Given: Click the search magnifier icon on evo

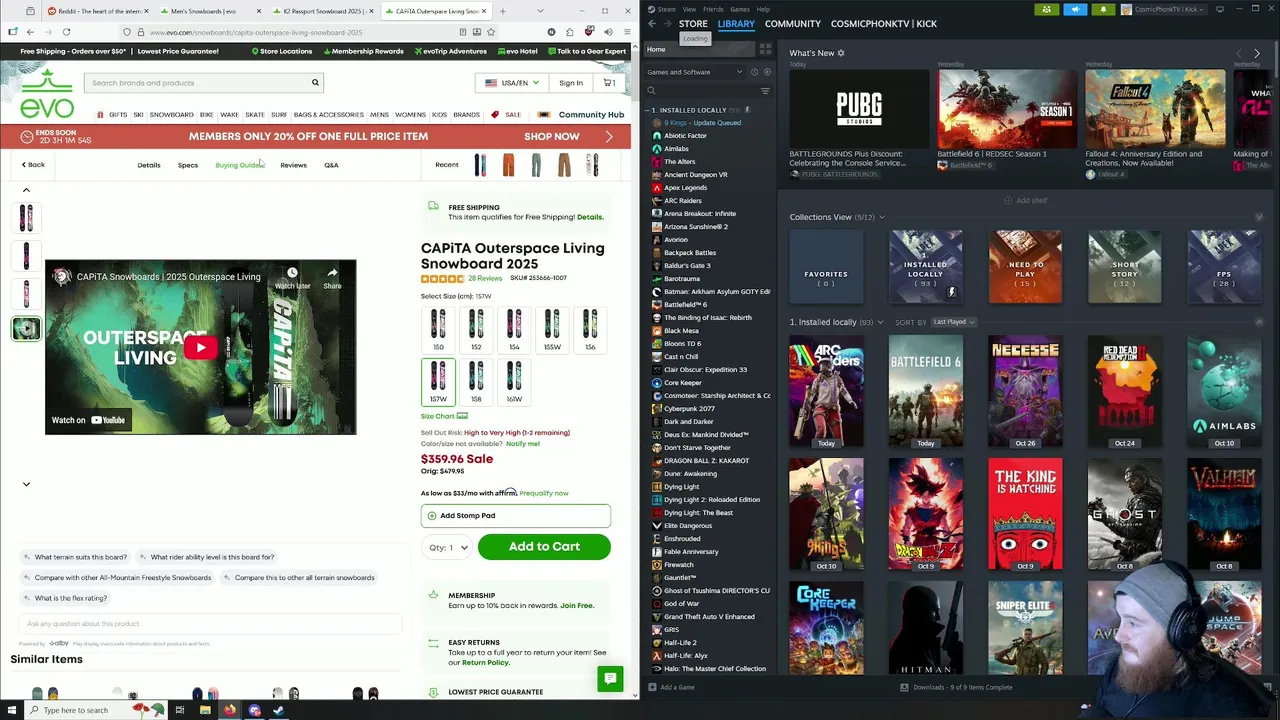Looking at the screenshot, I should pyautogui.click(x=315, y=83).
